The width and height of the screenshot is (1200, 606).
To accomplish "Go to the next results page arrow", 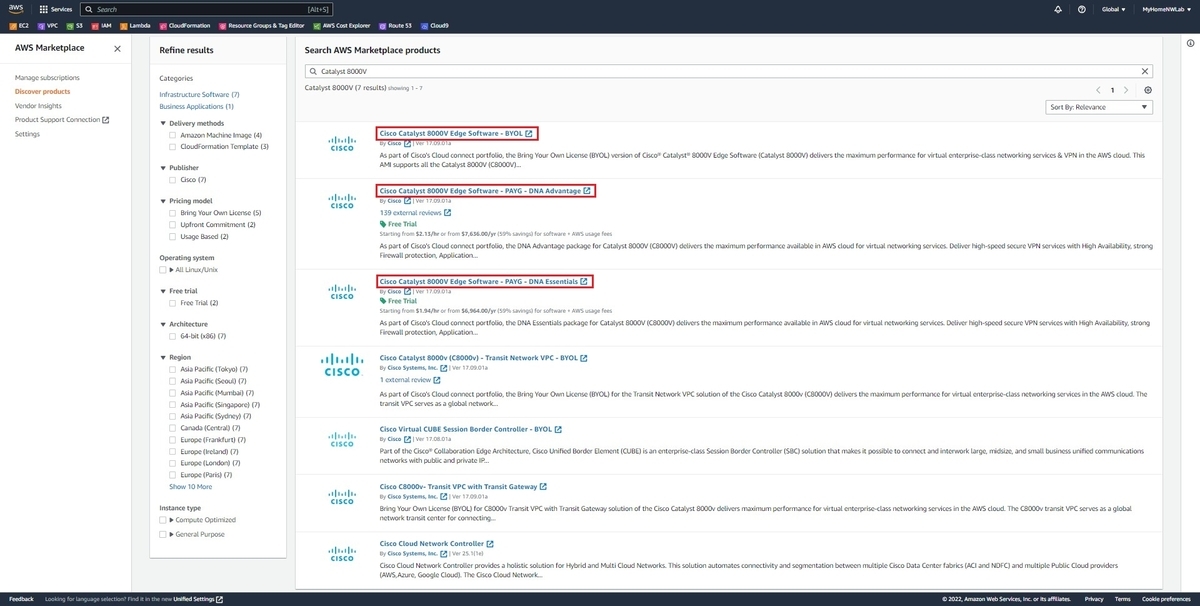I will coord(1127,89).
